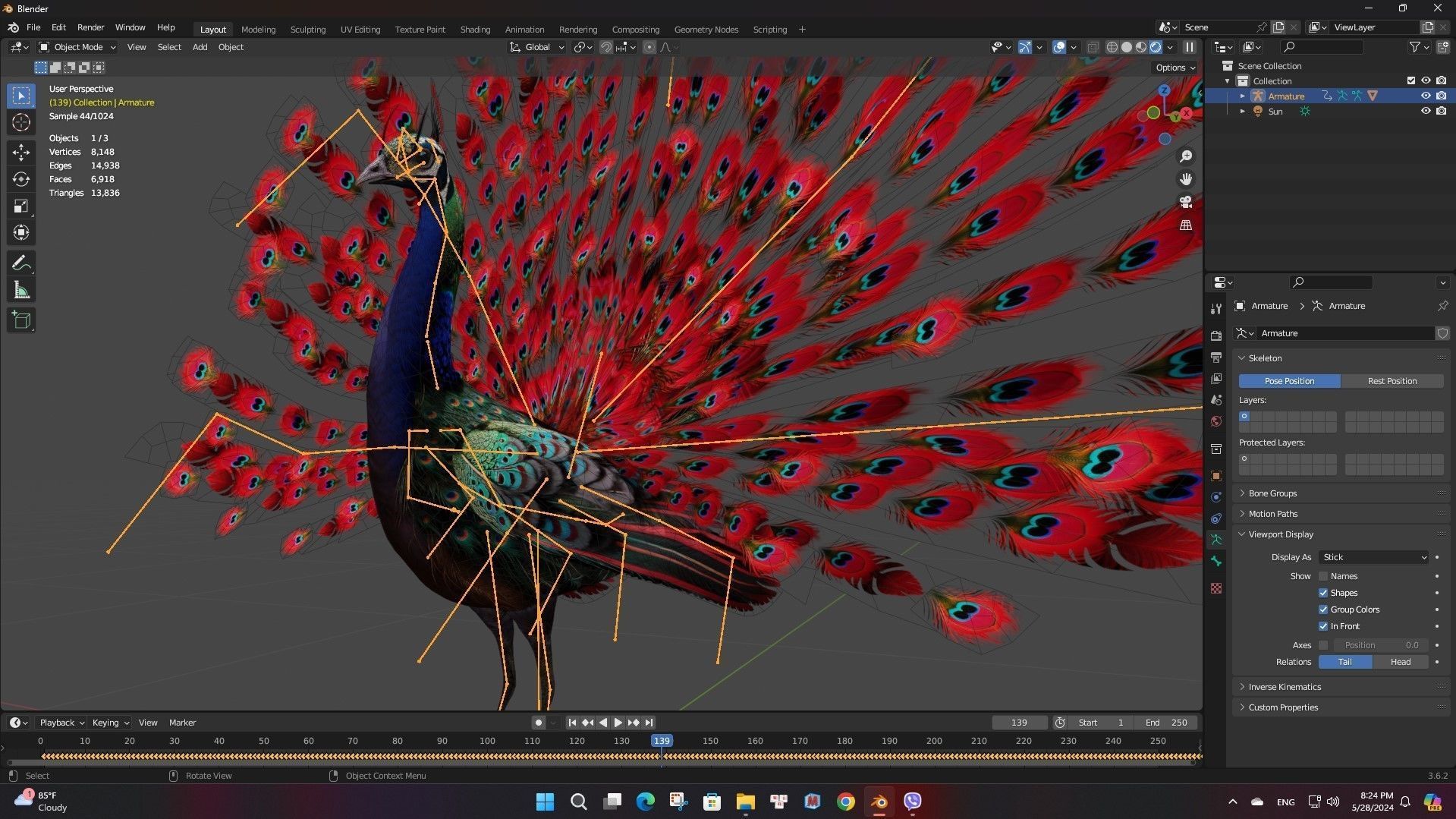The image size is (1456, 819).
Task: Switch perspective/orthographic grid icon
Action: [1186, 225]
